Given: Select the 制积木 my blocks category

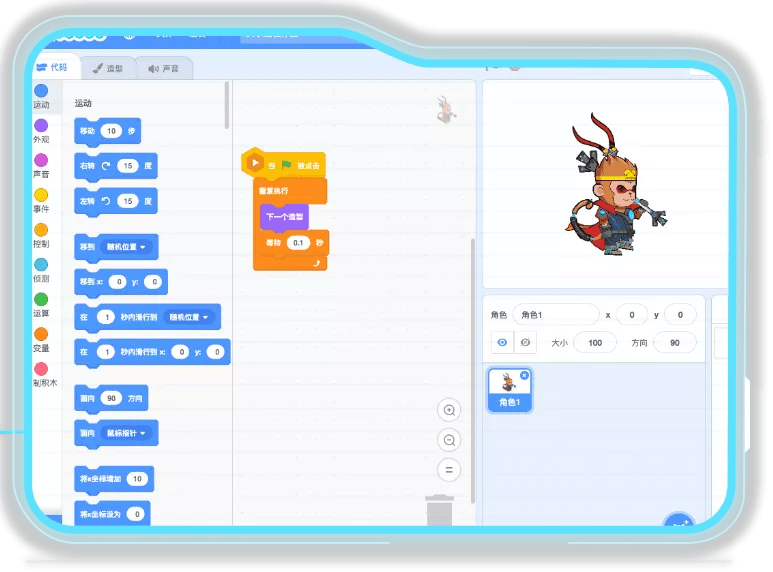Looking at the screenshot, I should (44, 375).
